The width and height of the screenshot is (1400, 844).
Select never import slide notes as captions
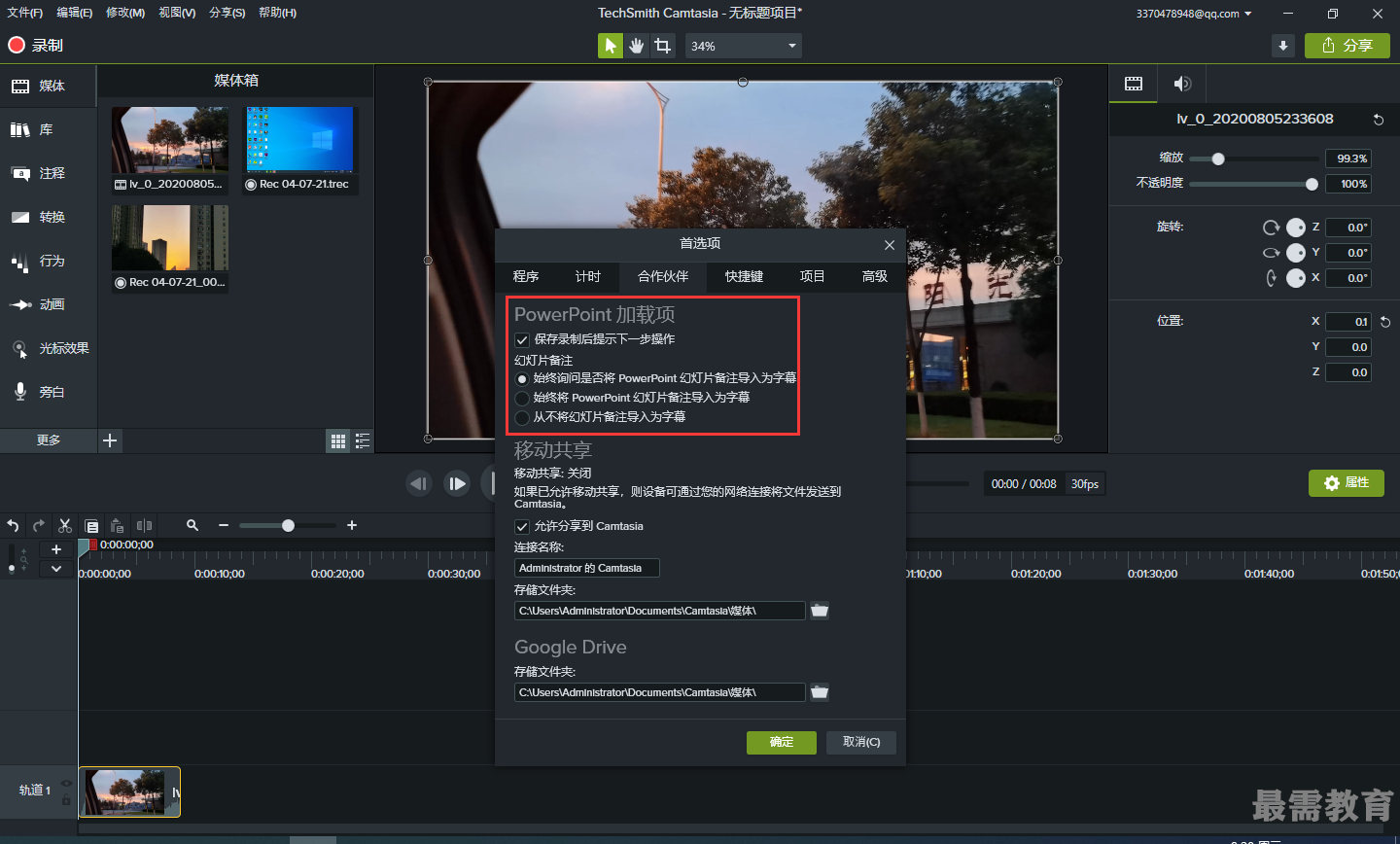point(522,417)
